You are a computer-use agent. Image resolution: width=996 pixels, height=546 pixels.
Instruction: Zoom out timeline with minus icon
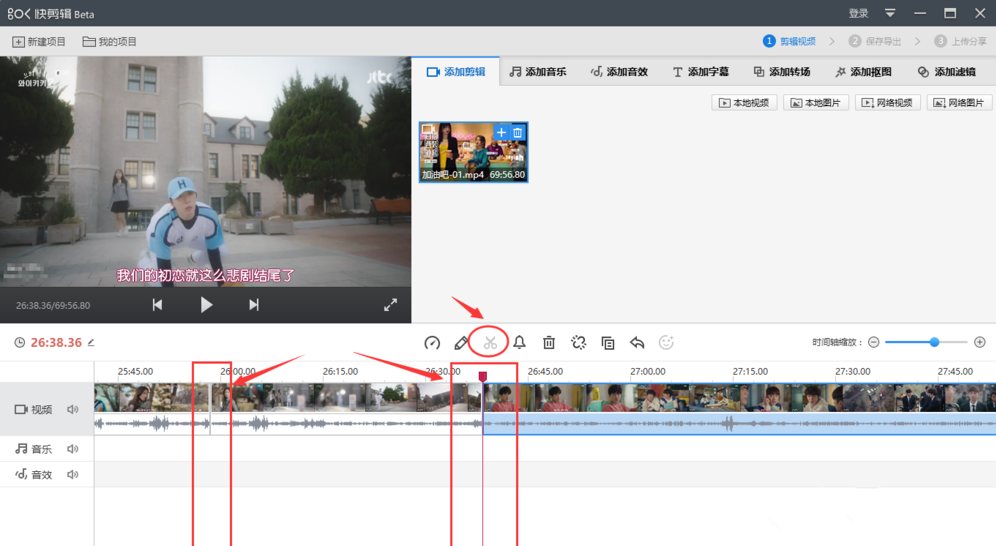tap(873, 342)
